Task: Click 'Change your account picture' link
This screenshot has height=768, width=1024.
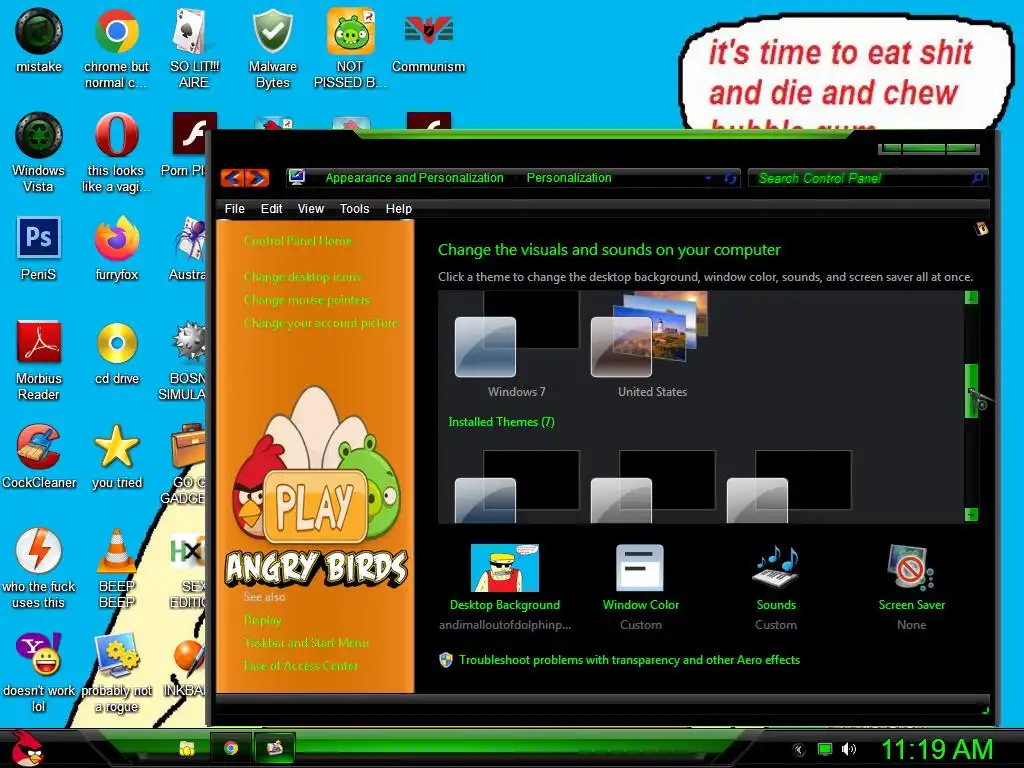Action: 321,323
